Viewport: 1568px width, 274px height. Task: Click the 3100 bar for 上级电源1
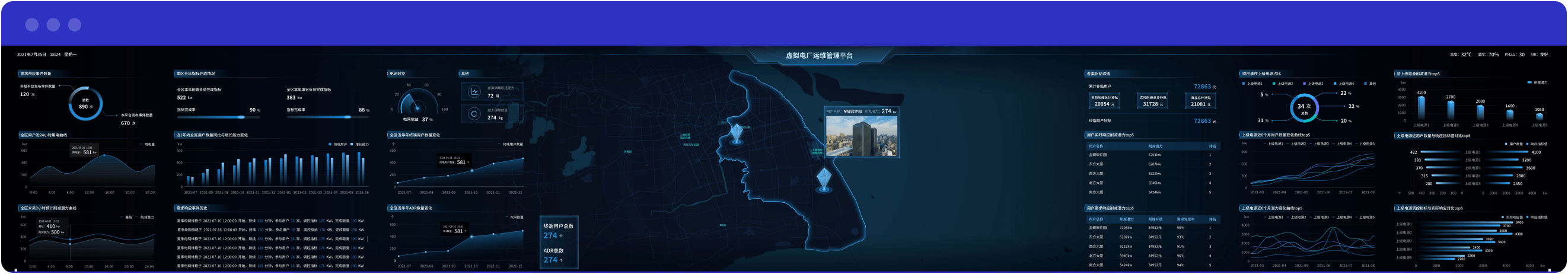click(1421, 108)
